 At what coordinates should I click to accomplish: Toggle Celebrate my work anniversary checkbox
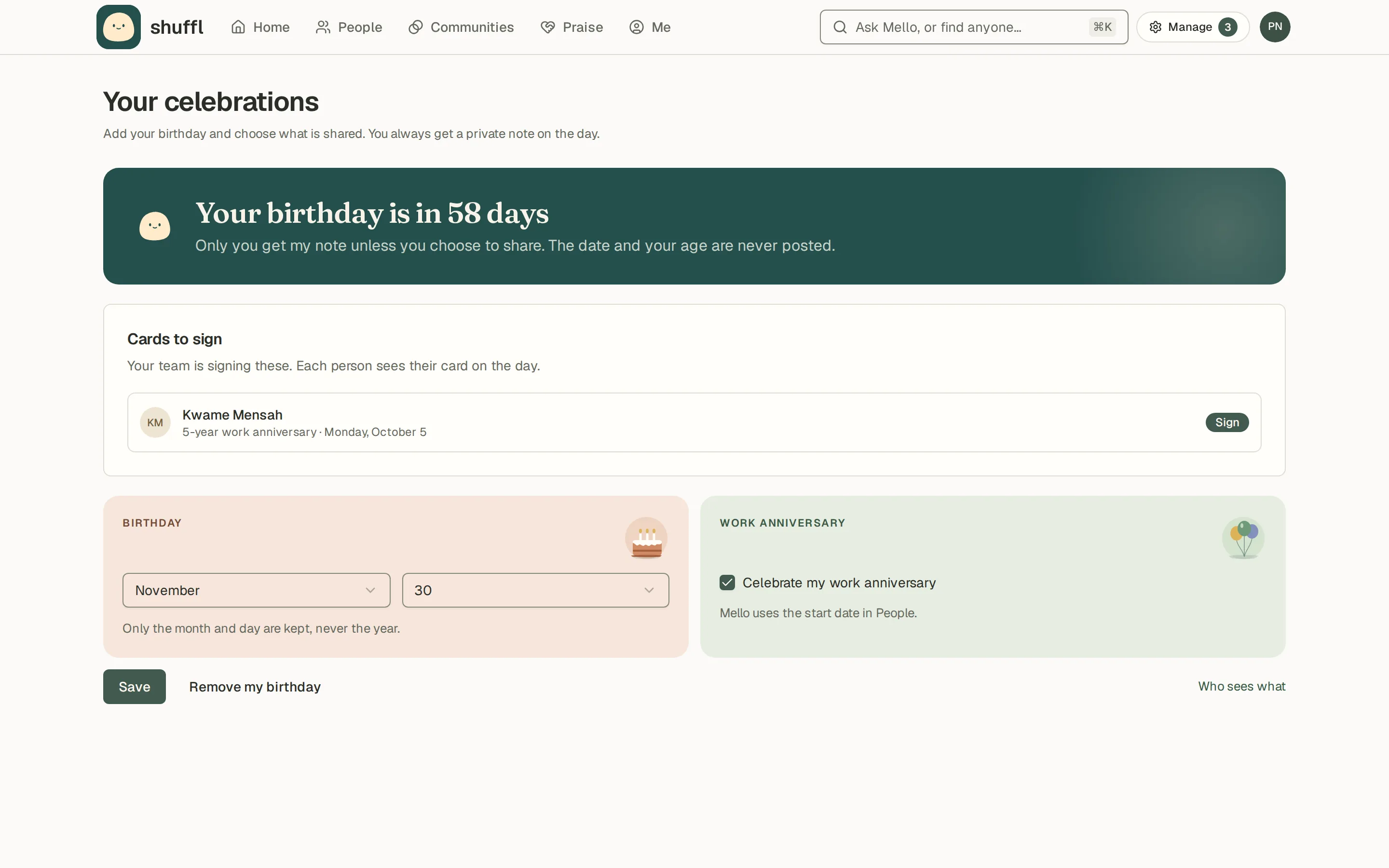(x=727, y=583)
